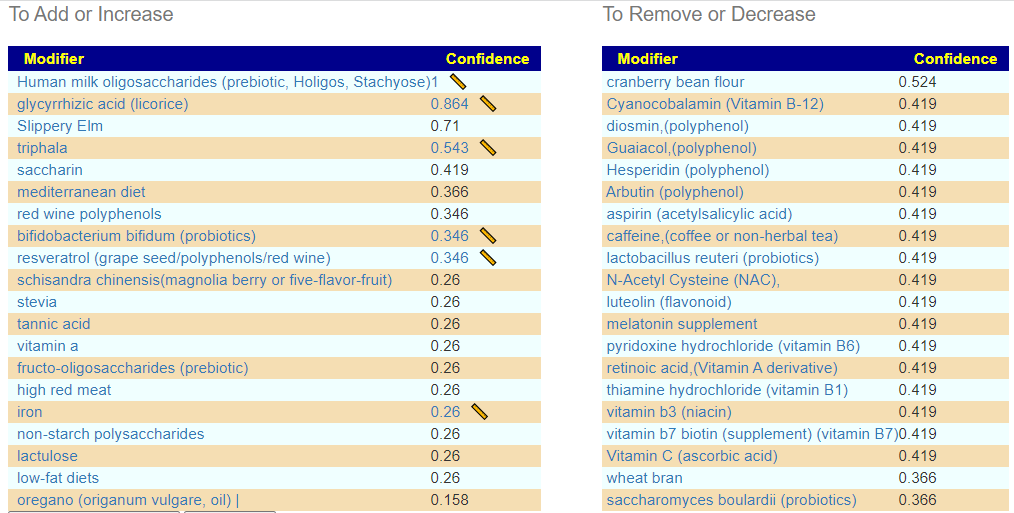Viewport: 1014px width, 513px height.
Task: Open fructo-oligosaccharides (prebiotic) link
Action: (x=133, y=368)
